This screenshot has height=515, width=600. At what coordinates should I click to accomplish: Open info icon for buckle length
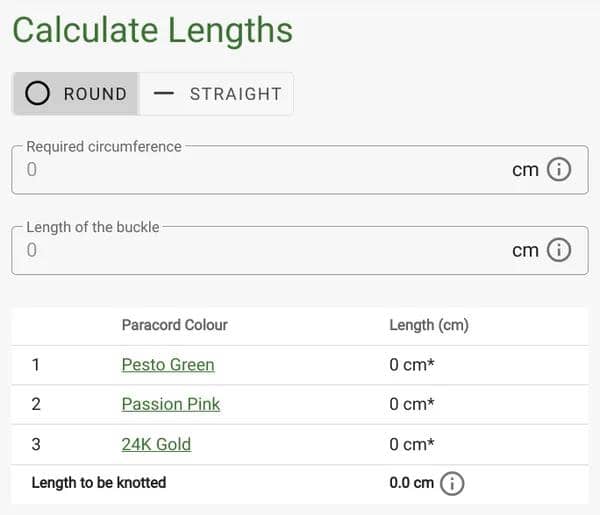tap(560, 250)
